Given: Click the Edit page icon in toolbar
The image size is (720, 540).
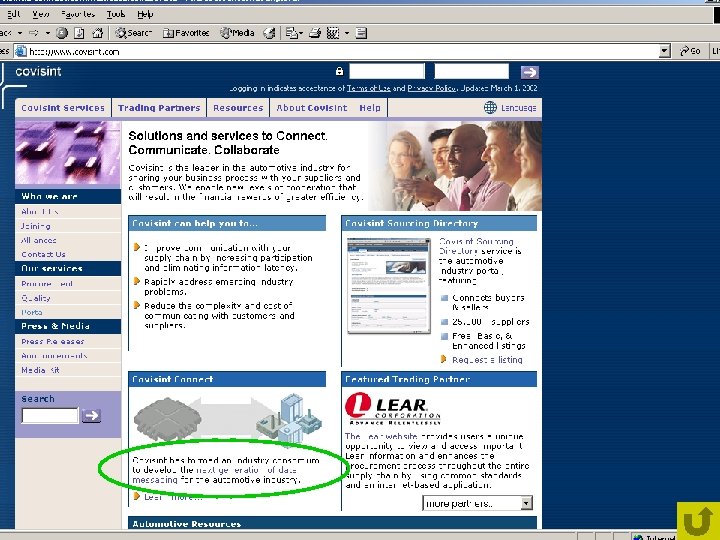Looking at the screenshot, I should click(332, 33).
